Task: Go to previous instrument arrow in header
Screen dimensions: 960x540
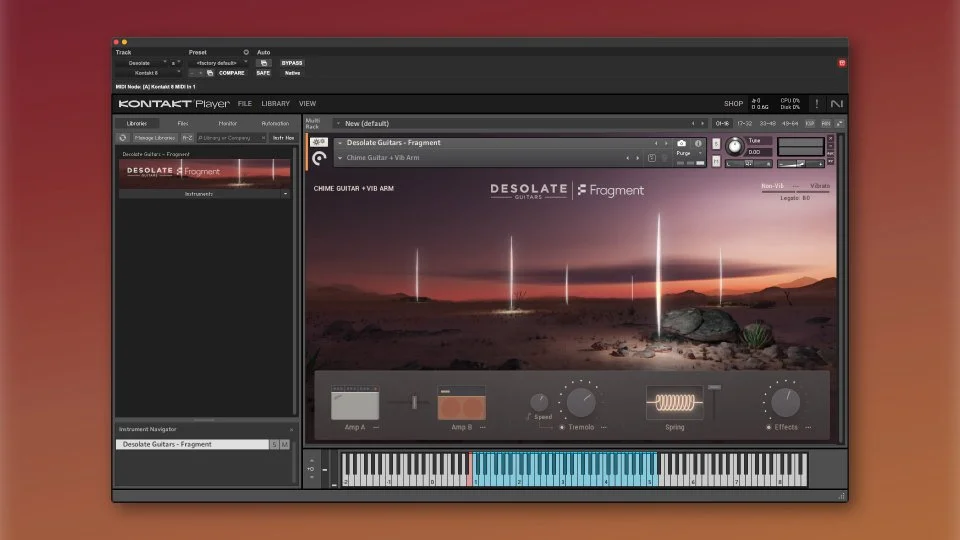Action: pyautogui.click(x=656, y=143)
